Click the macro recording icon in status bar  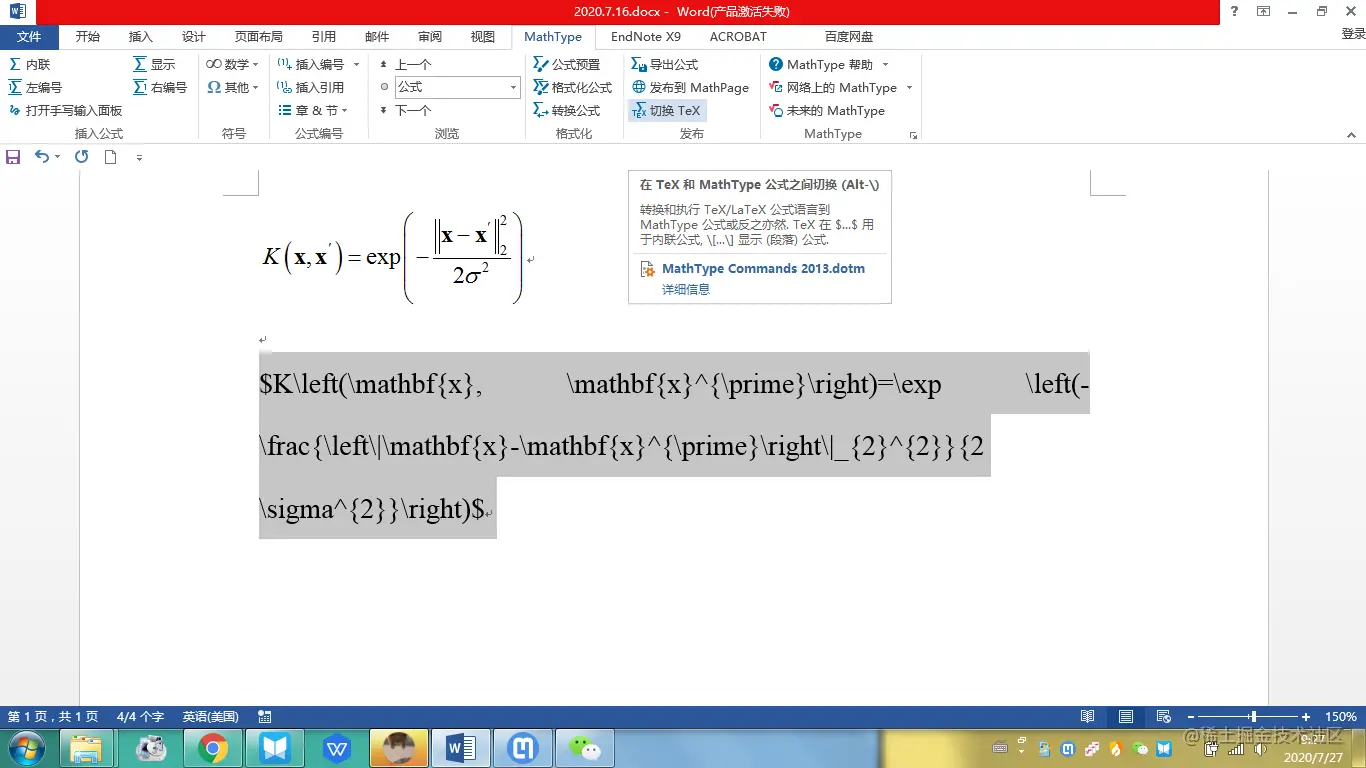[265, 717]
